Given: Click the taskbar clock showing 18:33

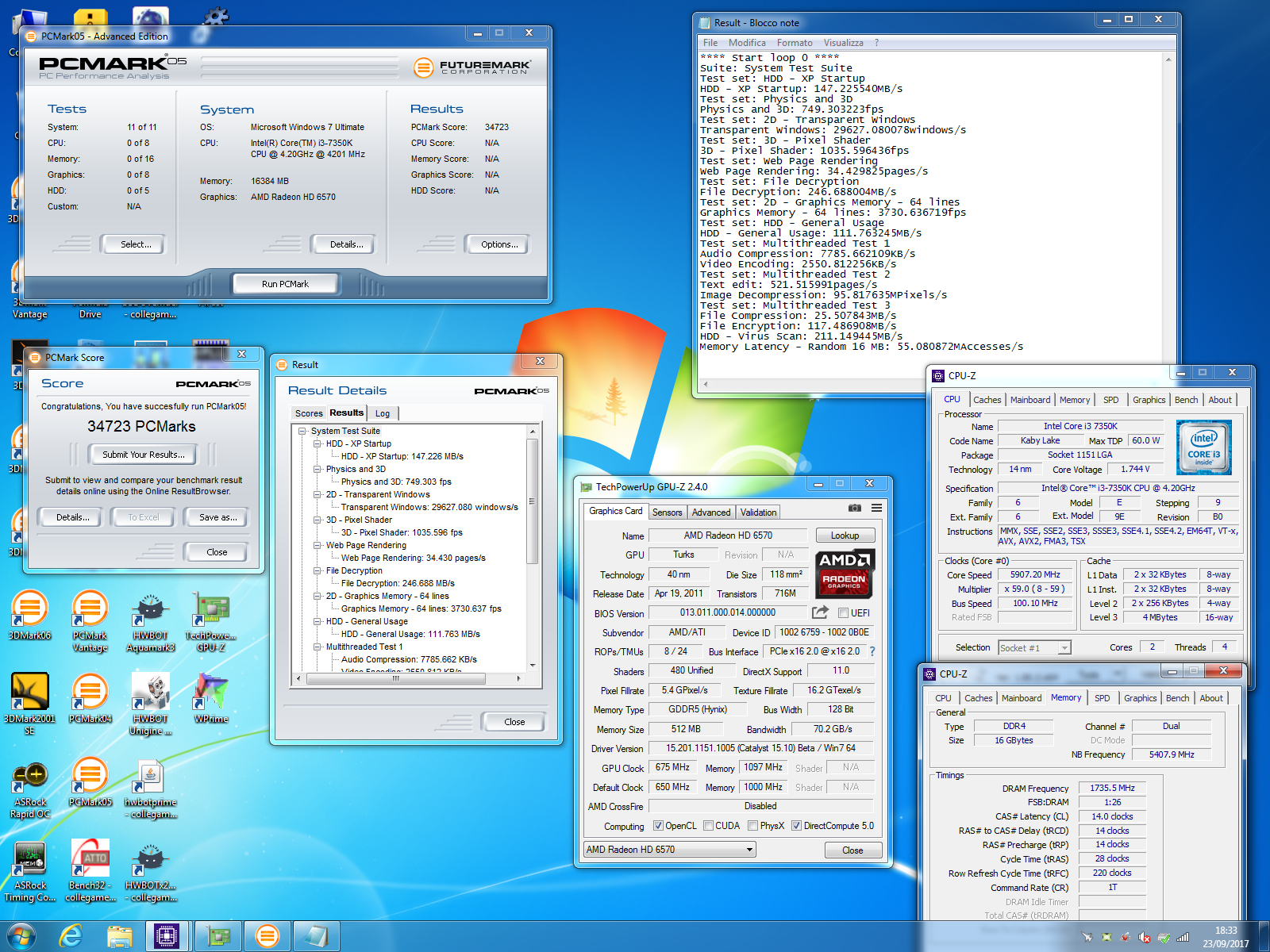Looking at the screenshot, I should click(x=1226, y=937).
